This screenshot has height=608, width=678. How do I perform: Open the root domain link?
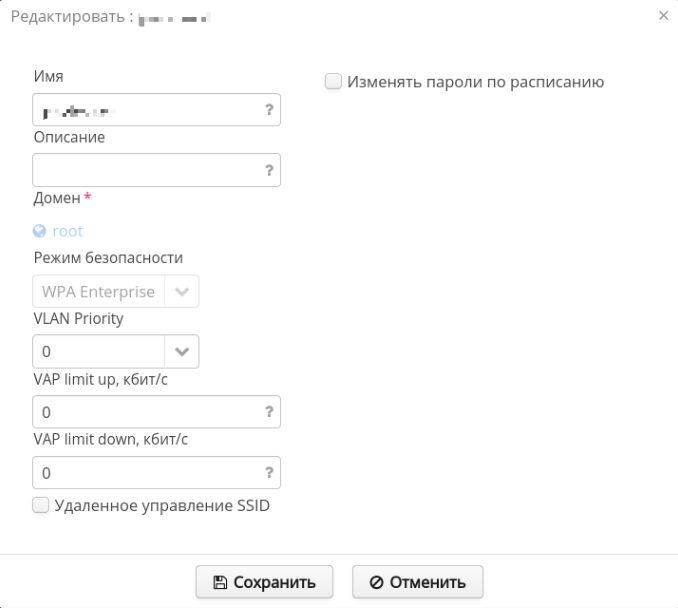point(68,231)
